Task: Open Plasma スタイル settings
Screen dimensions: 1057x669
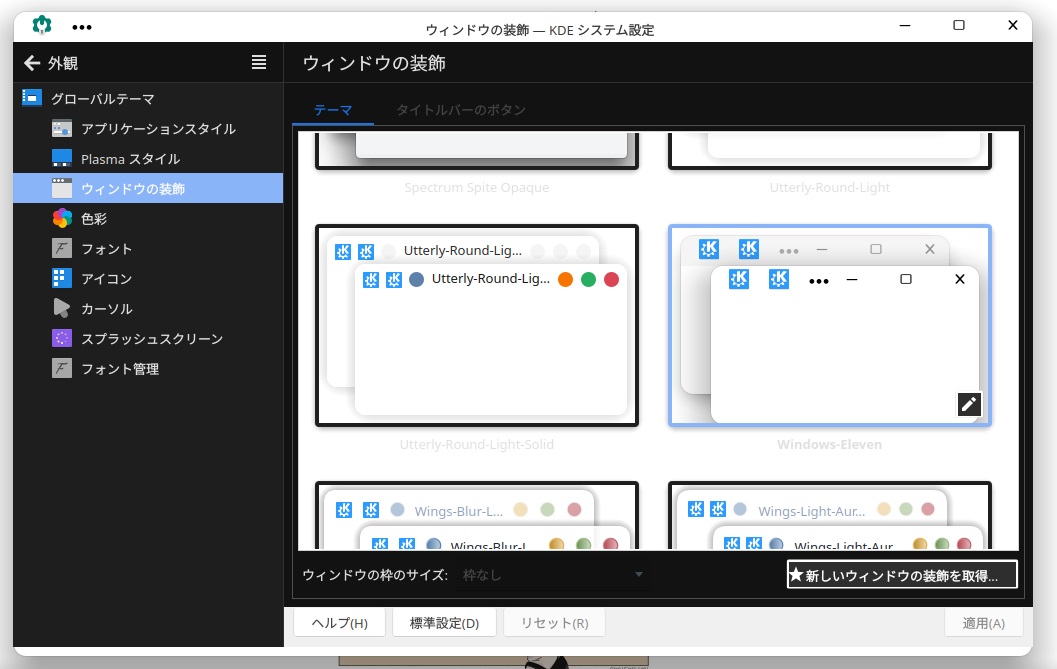Action: click(148, 158)
